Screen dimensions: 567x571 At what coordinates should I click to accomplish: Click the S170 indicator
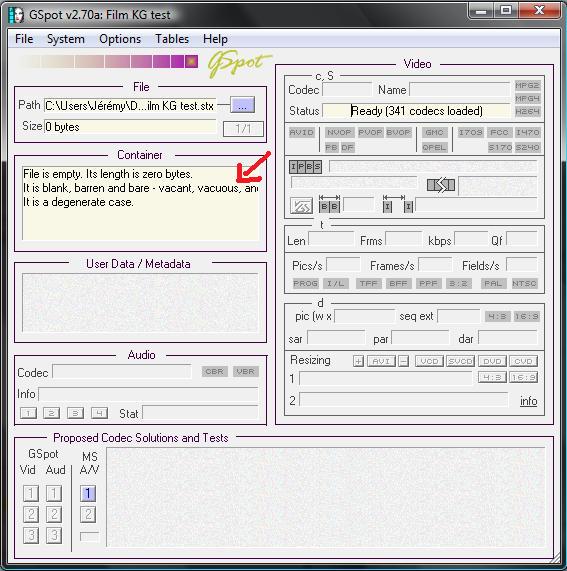(500, 147)
